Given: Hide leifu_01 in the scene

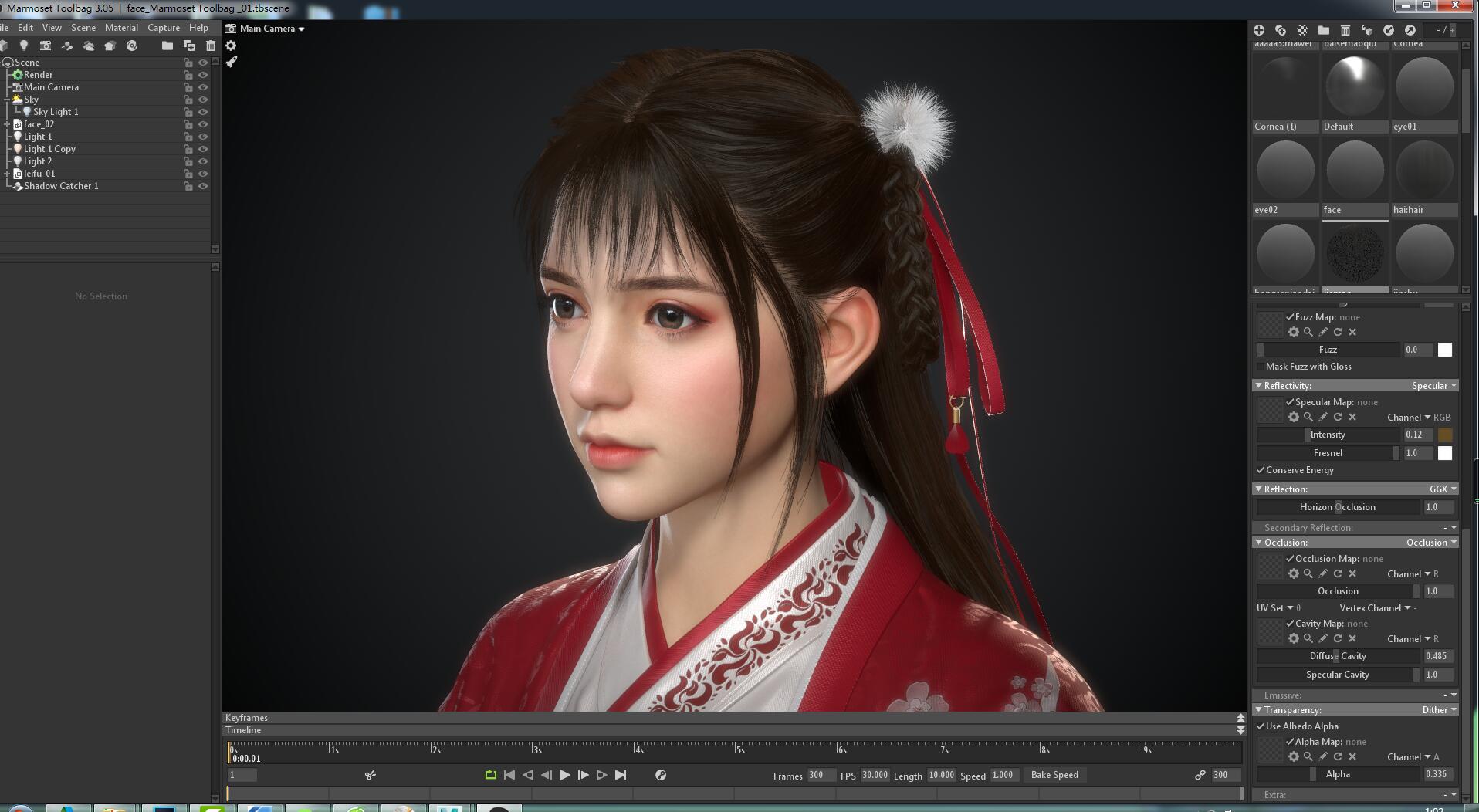Looking at the screenshot, I should click(x=203, y=174).
